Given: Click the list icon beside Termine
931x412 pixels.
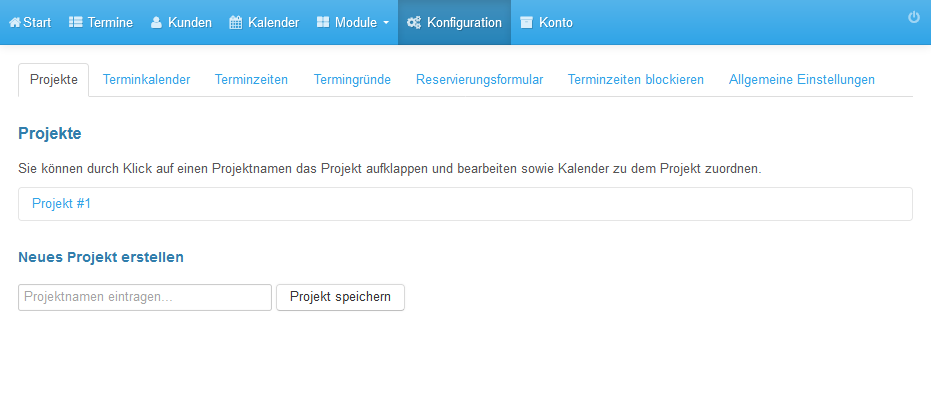Looking at the screenshot, I should pyautogui.click(x=75, y=23).
